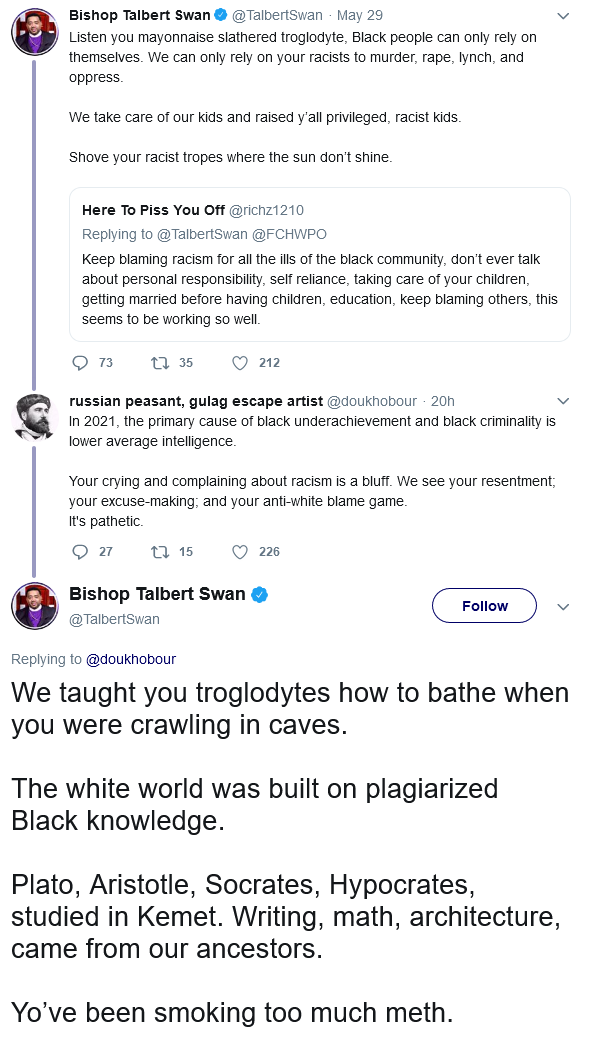Like the tweet with 226 likes
Image resolution: width=601 pixels, height=1040 pixels.
240,552
